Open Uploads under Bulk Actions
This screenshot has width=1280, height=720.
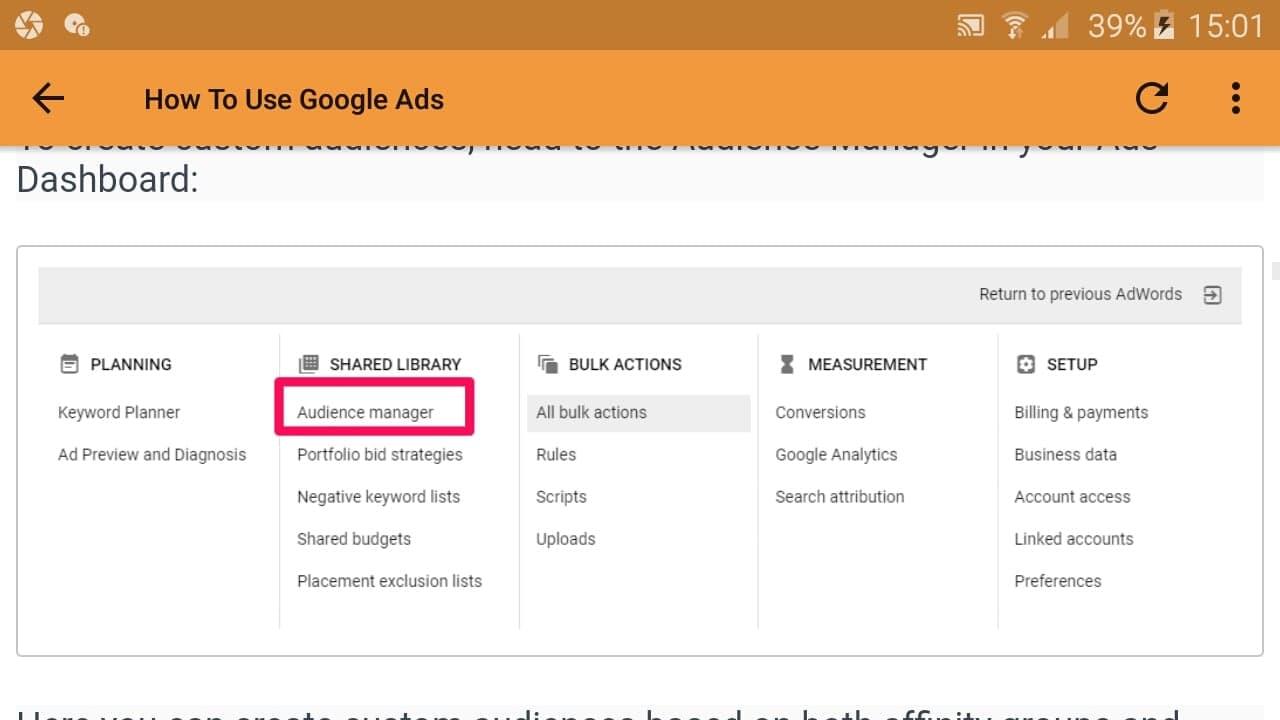566,538
